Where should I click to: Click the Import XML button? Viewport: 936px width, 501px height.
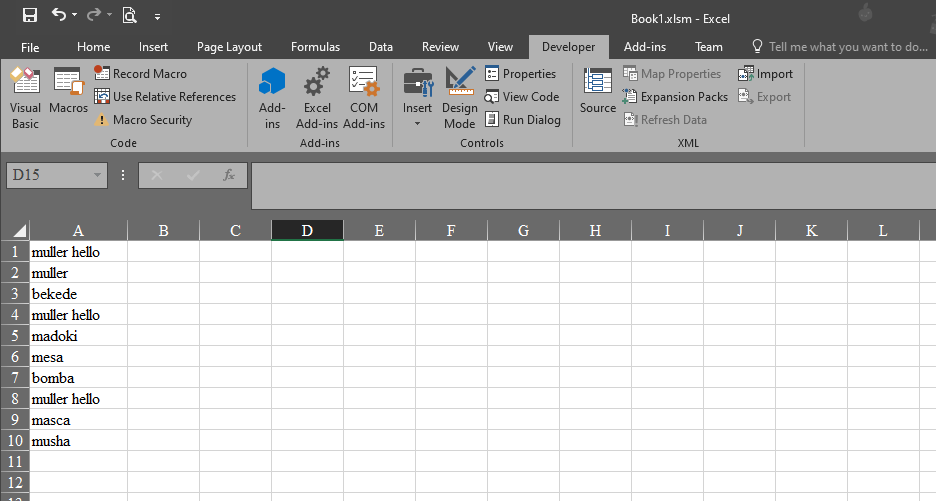click(x=766, y=73)
